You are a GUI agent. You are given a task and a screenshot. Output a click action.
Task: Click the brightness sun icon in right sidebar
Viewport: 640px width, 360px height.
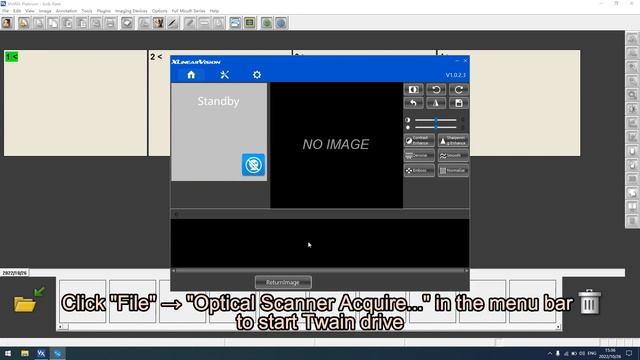(632, 109)
